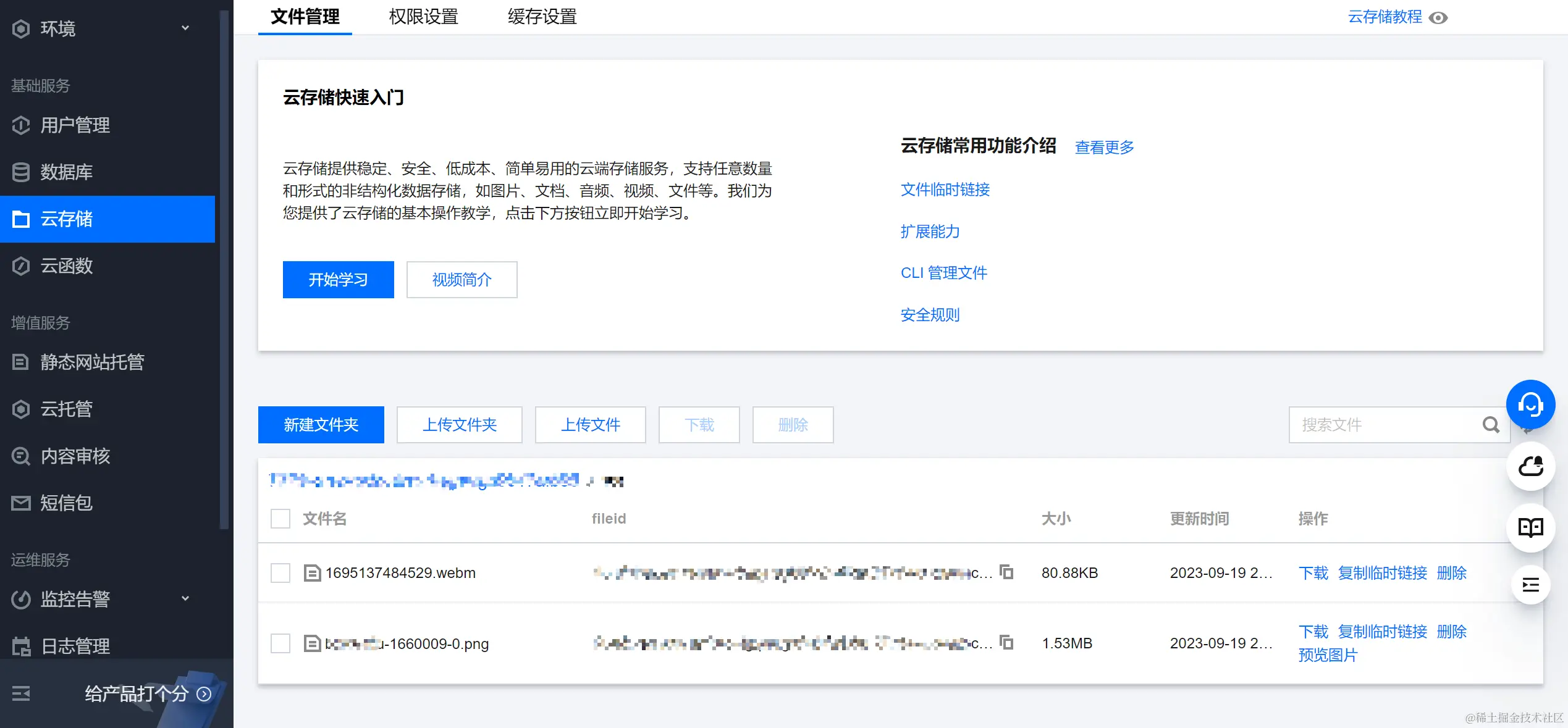Click the arrow icon next to 给产品打个分
This screenshot has width=1568, height=728.
(204, 695)
